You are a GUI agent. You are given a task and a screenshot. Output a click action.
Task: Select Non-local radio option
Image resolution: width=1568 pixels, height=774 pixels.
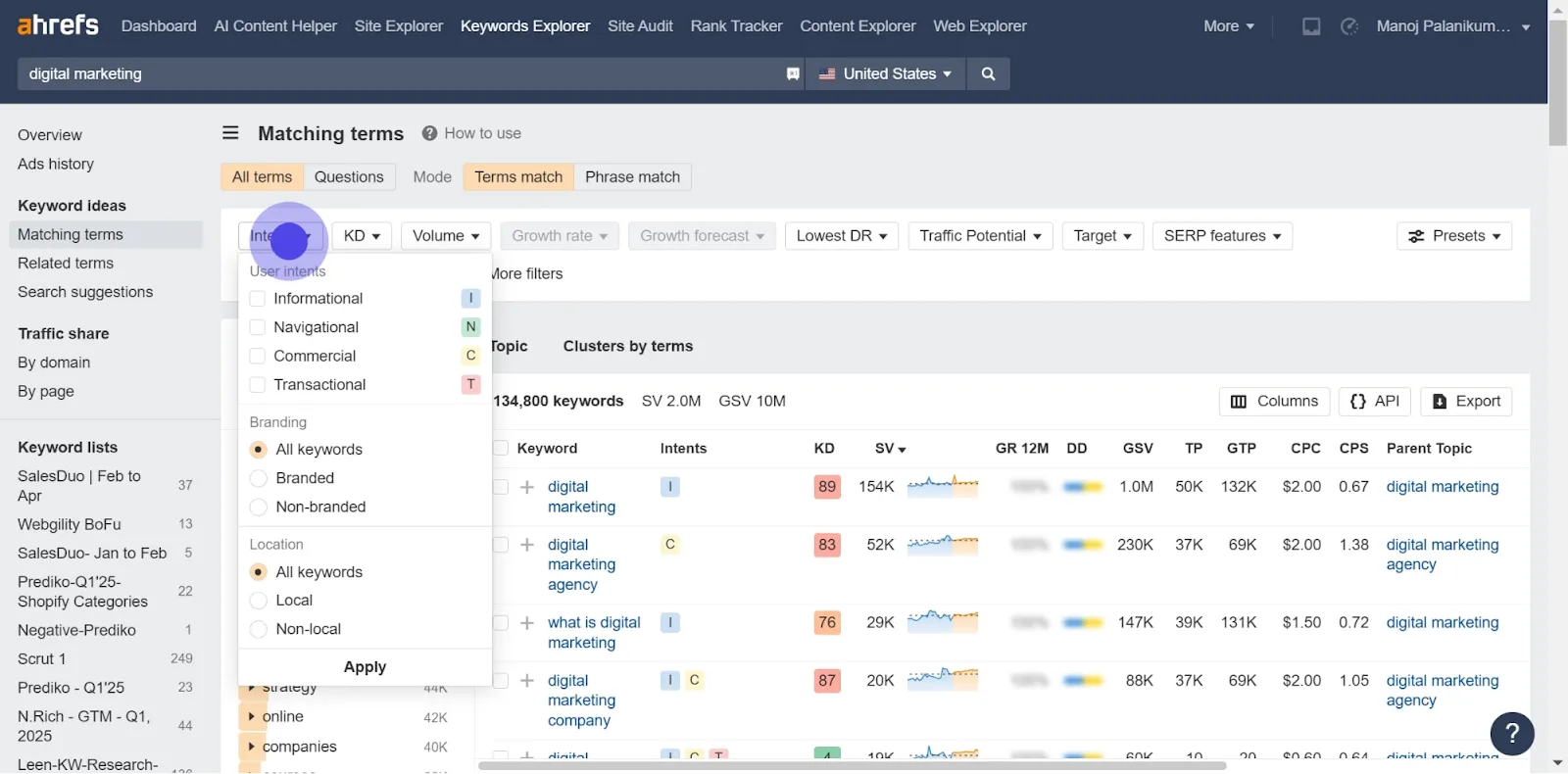point(259,629)
